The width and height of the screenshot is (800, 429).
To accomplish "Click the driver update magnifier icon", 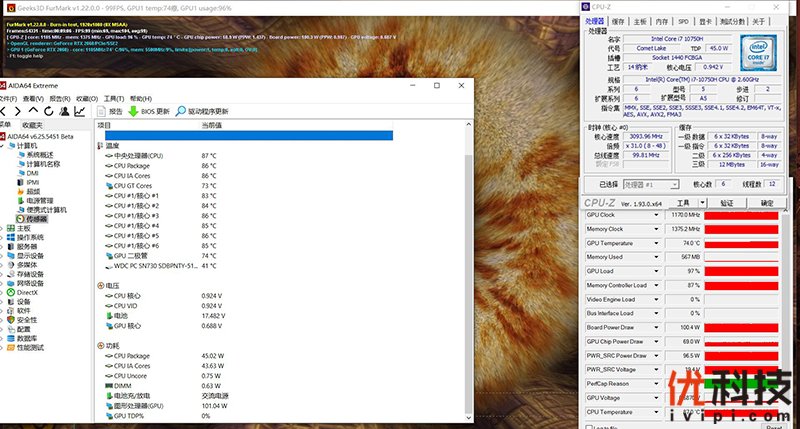I will 180,111.
